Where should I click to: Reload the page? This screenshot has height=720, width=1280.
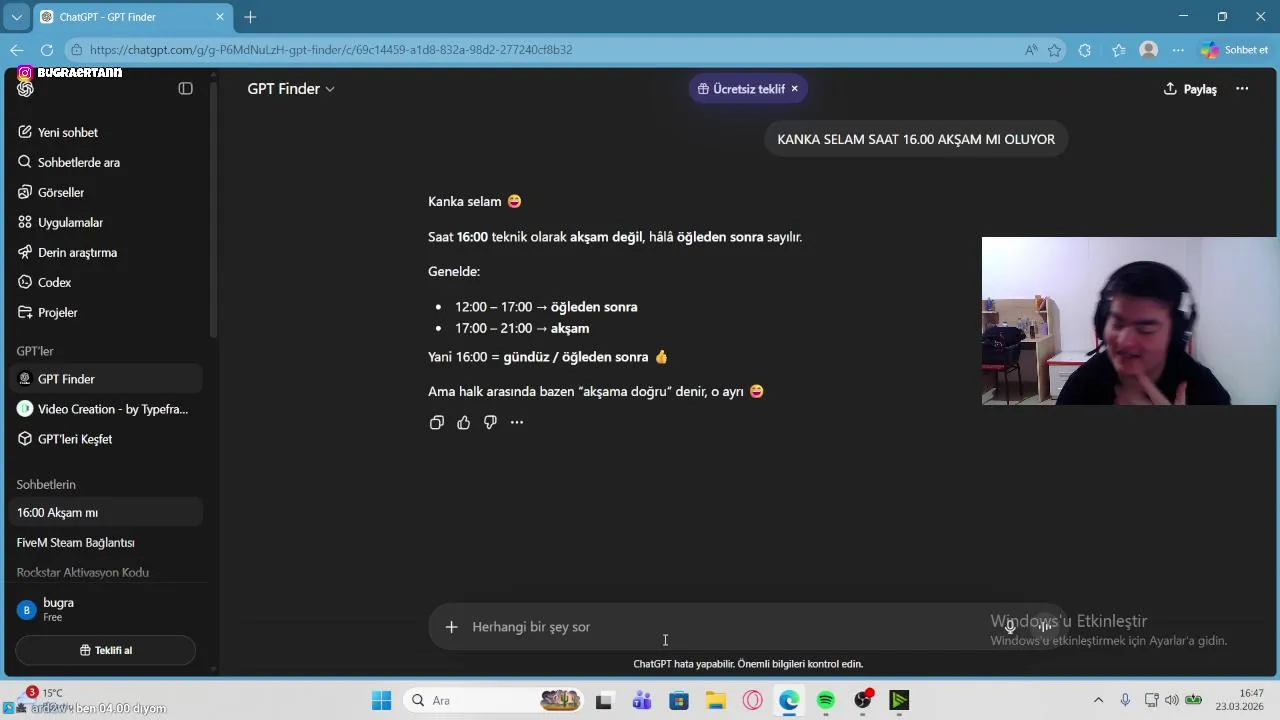47,50
